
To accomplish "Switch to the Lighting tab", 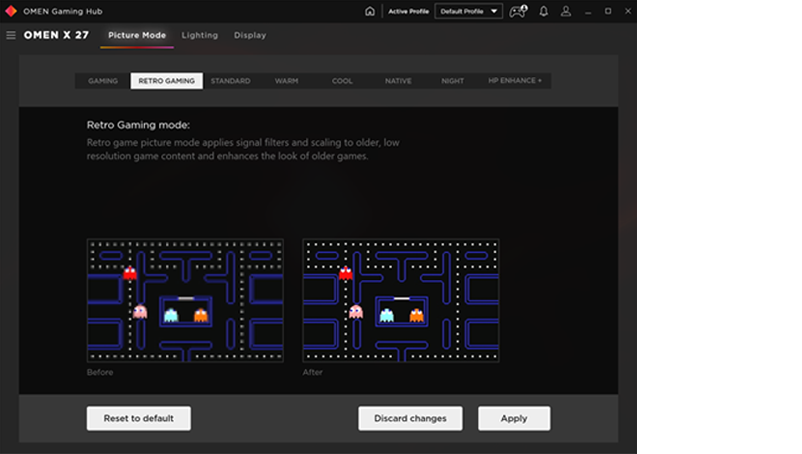I will coord(199,35).
